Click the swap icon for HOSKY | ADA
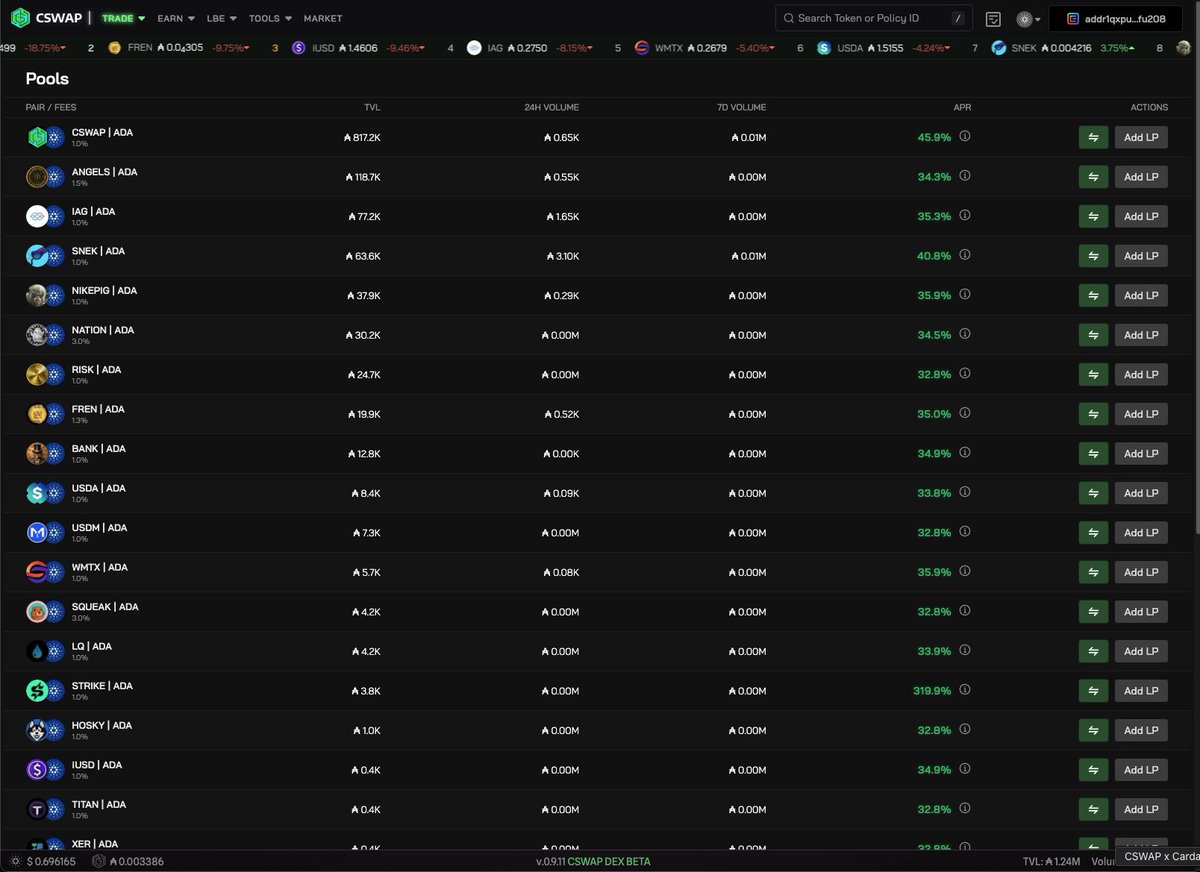This screenshot has height=872, width=1200. (1093, 730)
